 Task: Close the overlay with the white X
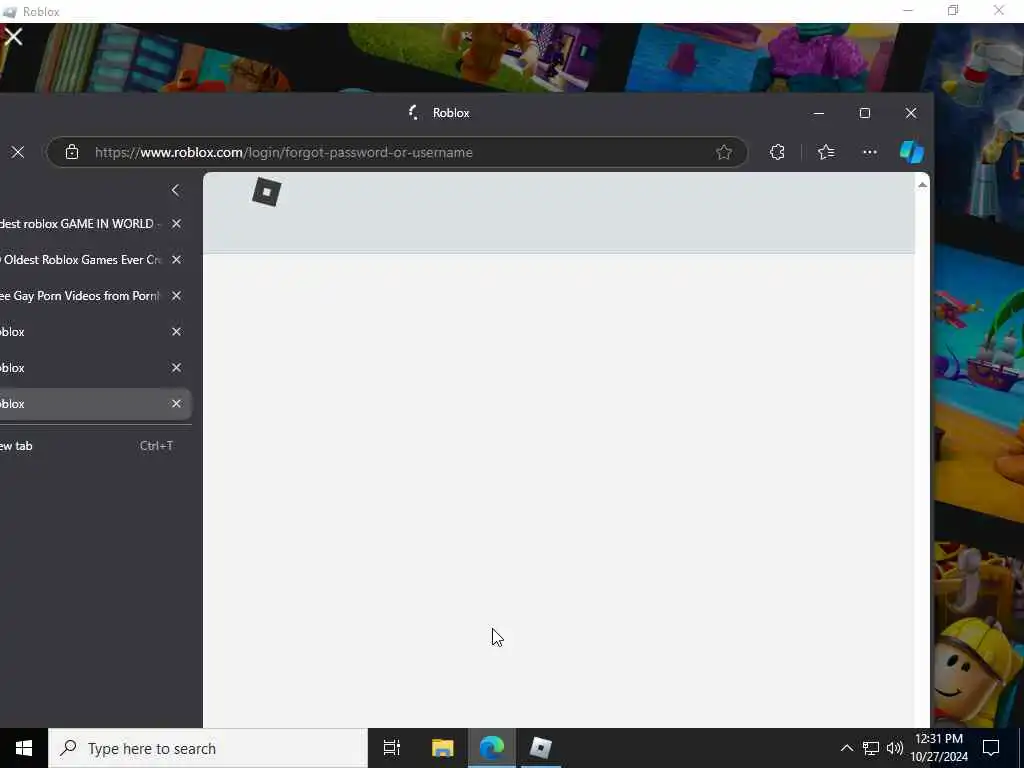tap(14, 37)
